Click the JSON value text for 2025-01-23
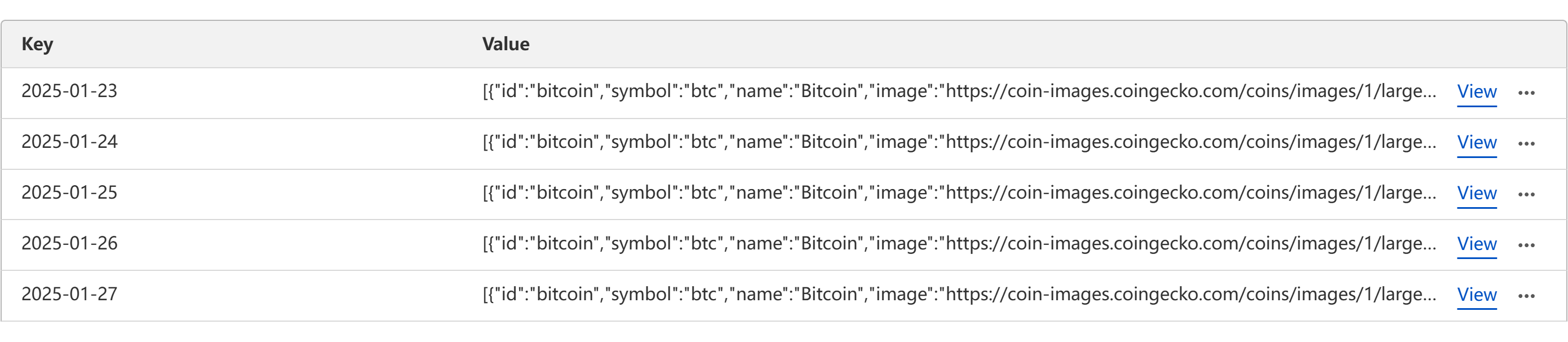The image size is (1568, 342). [x=959, y=91]
